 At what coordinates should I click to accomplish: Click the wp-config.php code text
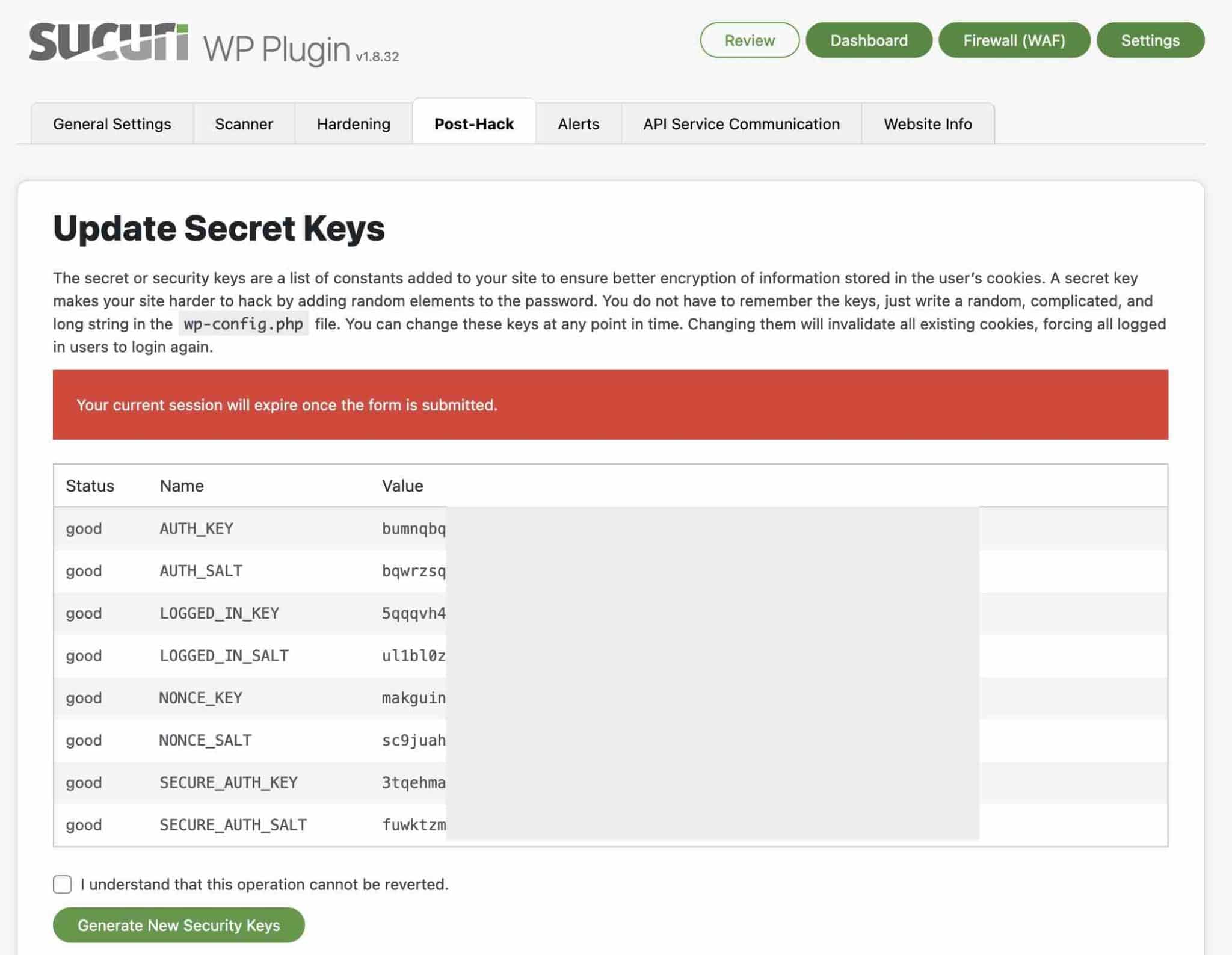tap(243, 324)
